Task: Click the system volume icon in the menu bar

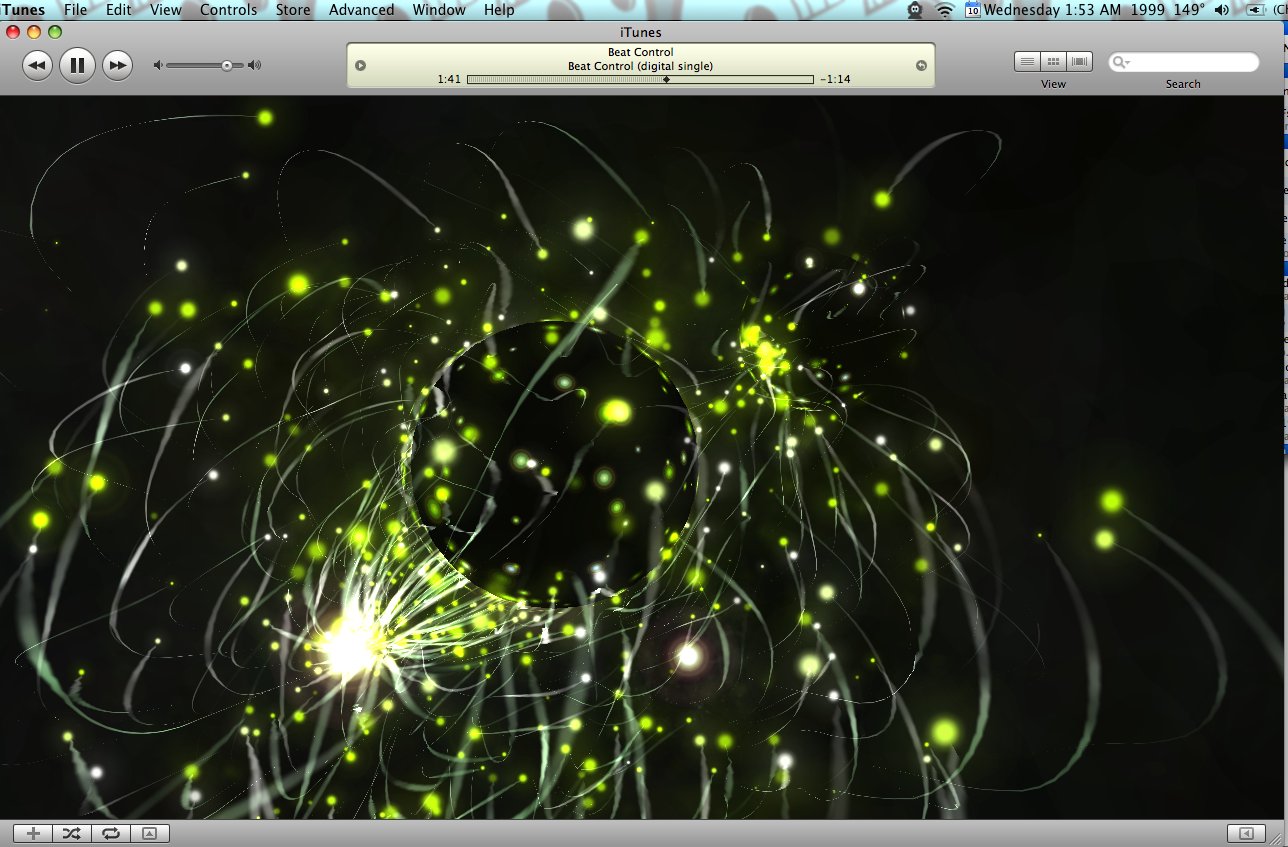Action: [x=1222, y=10]
